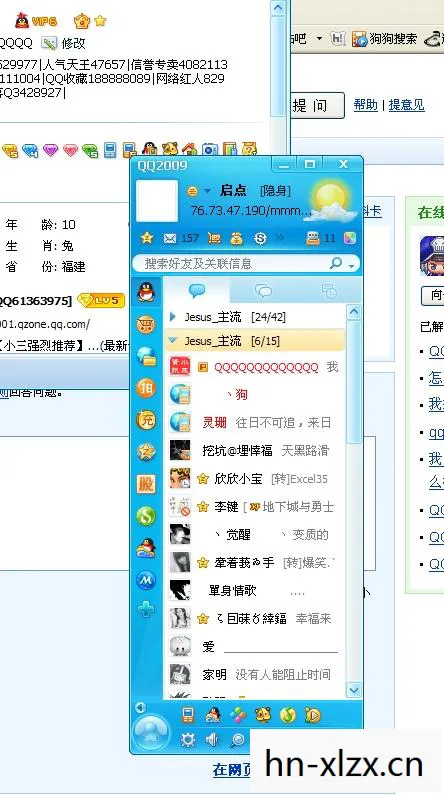Click the contact list scrollbar down arrow
This screenshot has height=795, width=444.
[x=354, y=689]
